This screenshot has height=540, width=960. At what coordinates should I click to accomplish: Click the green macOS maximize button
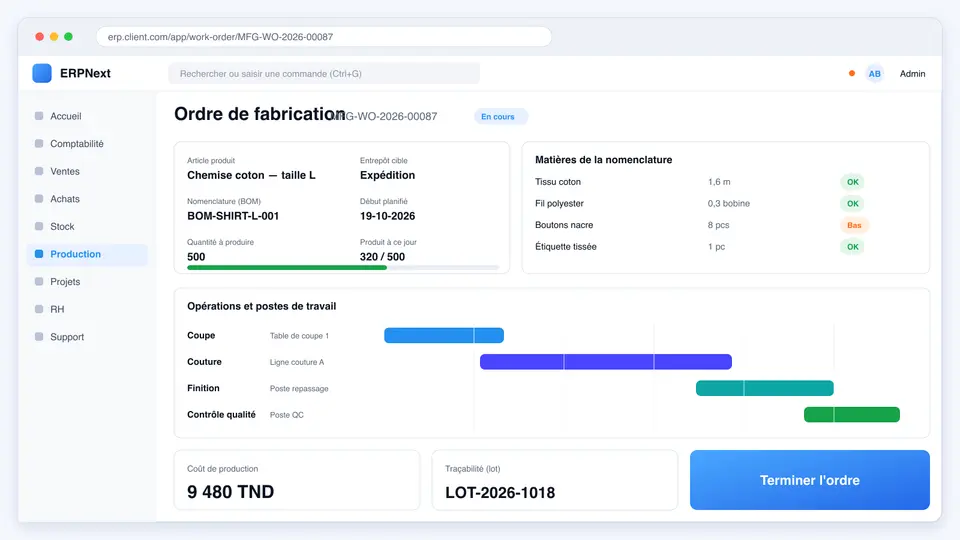[x=69, y=37]
